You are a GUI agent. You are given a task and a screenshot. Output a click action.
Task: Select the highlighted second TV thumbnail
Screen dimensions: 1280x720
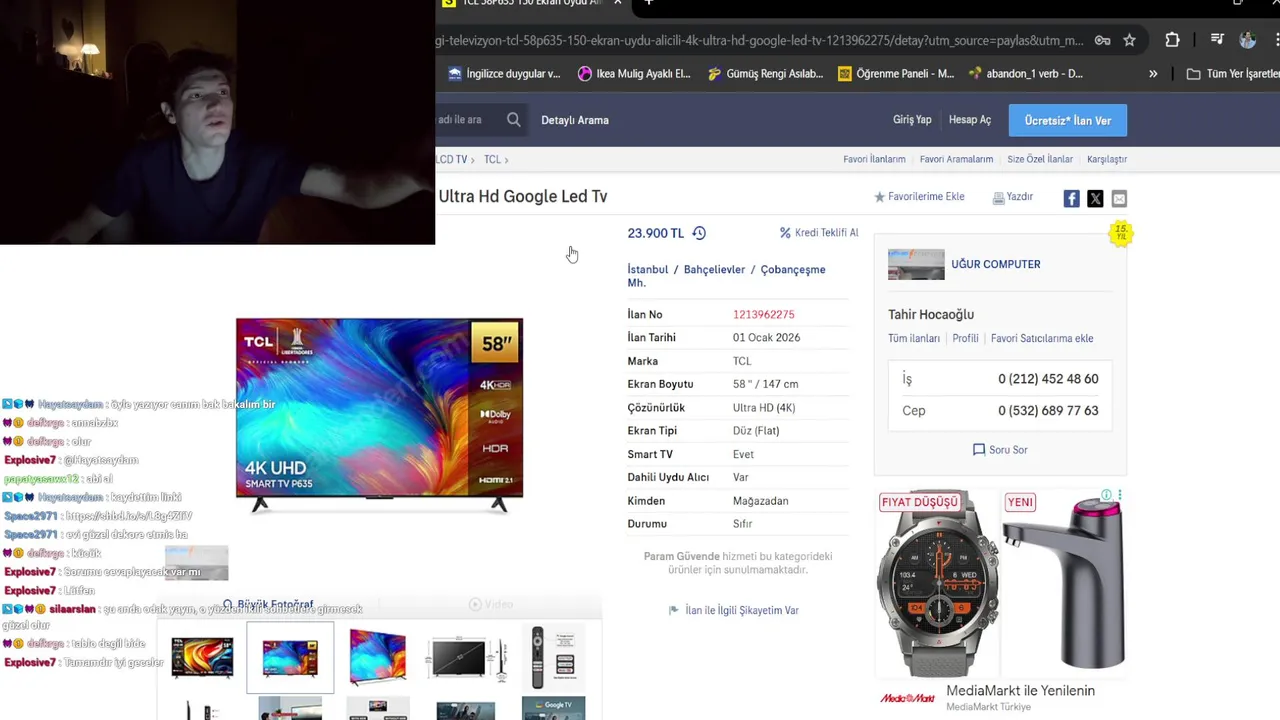[290, 658]
